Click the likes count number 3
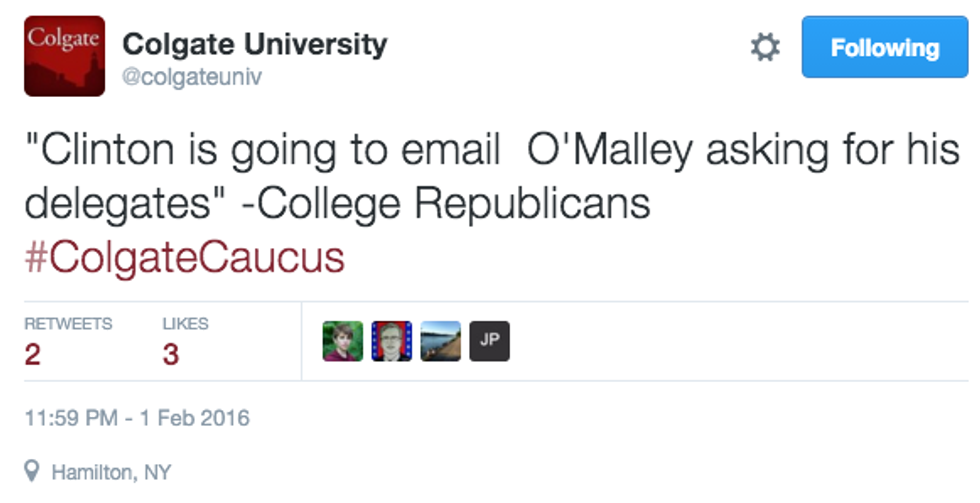Viewport: 980px width, 503px height. point(171,354)
